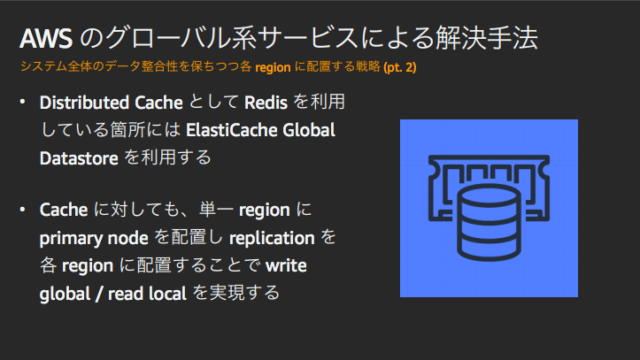Click the ElastiCache database icon
The image size is (640, 360).
pos(489,208)
